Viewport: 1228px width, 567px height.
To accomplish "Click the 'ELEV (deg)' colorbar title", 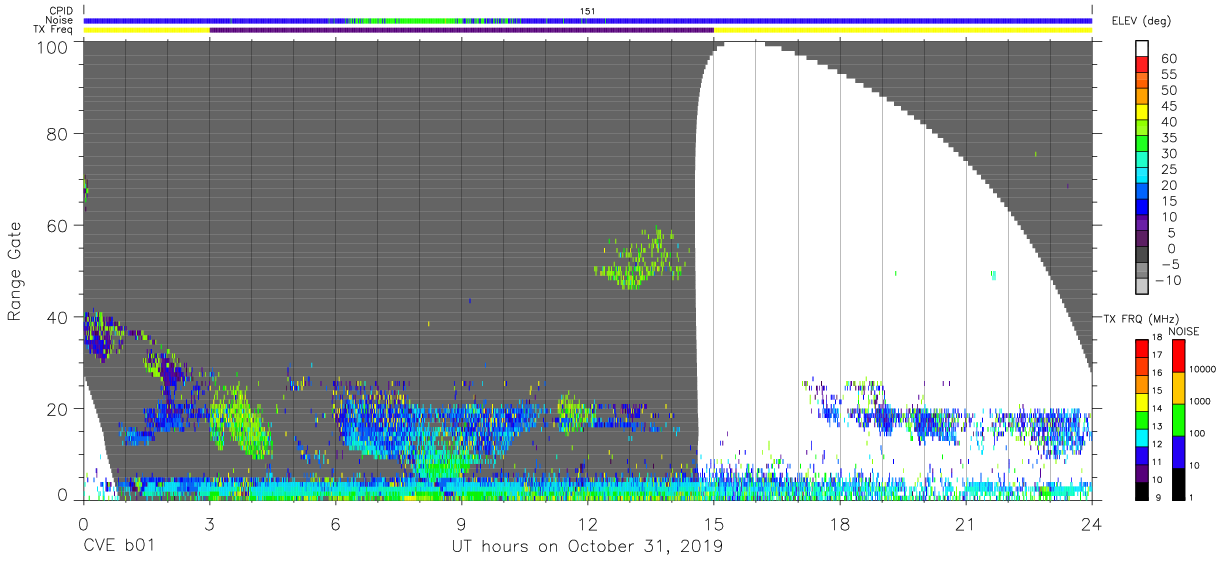I will [x=1140, y=20].
